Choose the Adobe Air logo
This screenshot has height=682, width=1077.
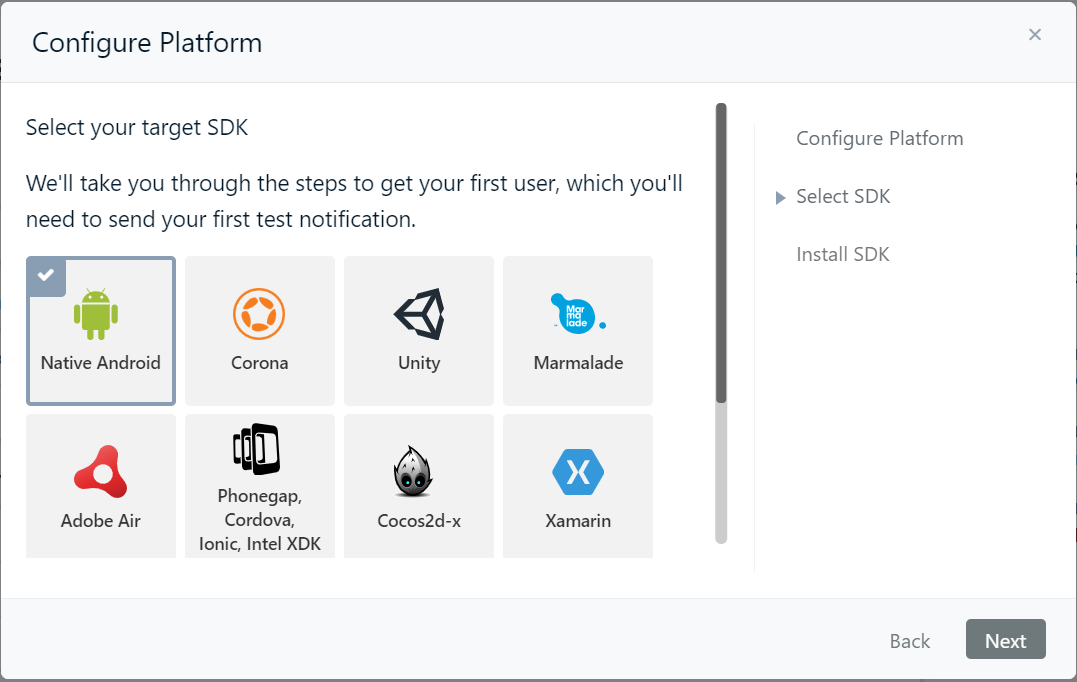[101, 472]
